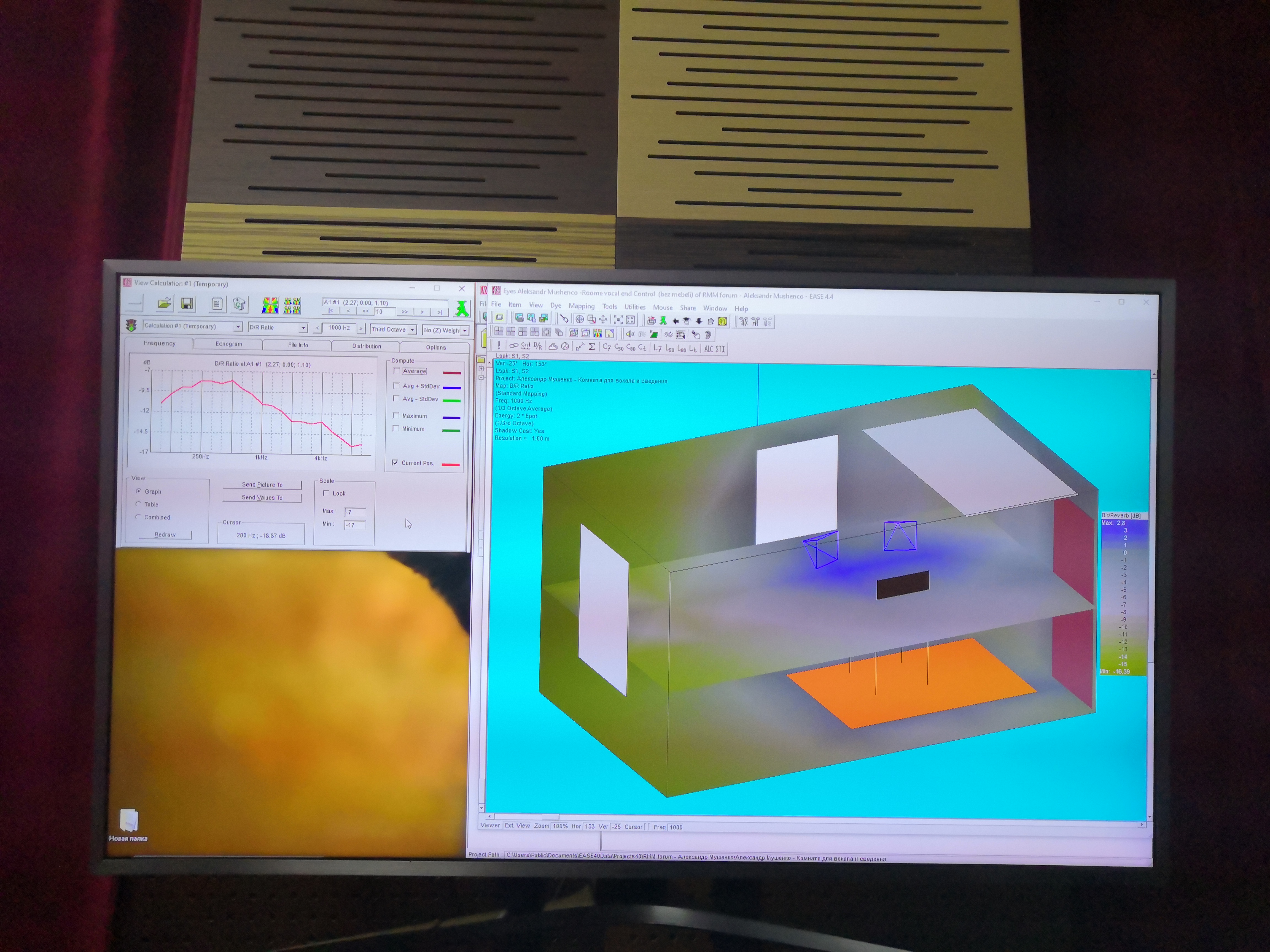Click the exclamation mark icon in EASE toolbar
The height and width of the screenshot is (952, 1270).
pyautogui.click(x=499, y=345)
